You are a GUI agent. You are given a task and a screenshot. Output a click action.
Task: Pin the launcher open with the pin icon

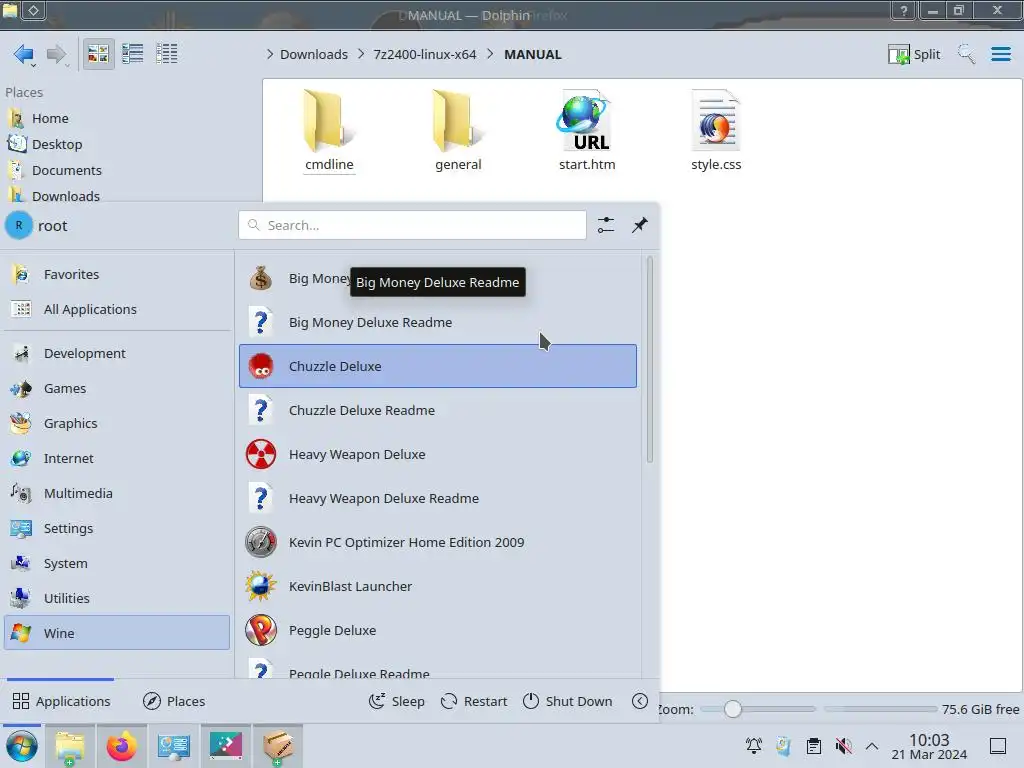click(x=639, y=225)
